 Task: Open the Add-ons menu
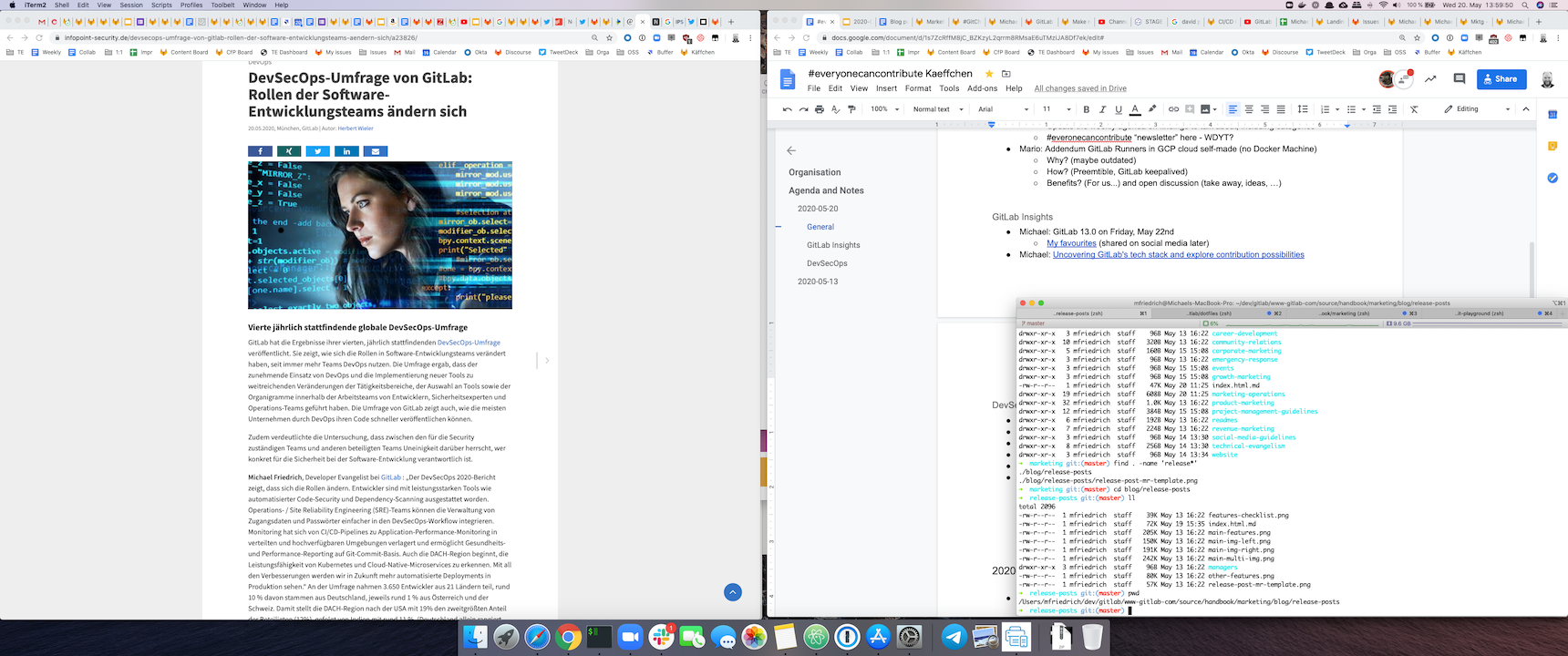tap(982, 88)
